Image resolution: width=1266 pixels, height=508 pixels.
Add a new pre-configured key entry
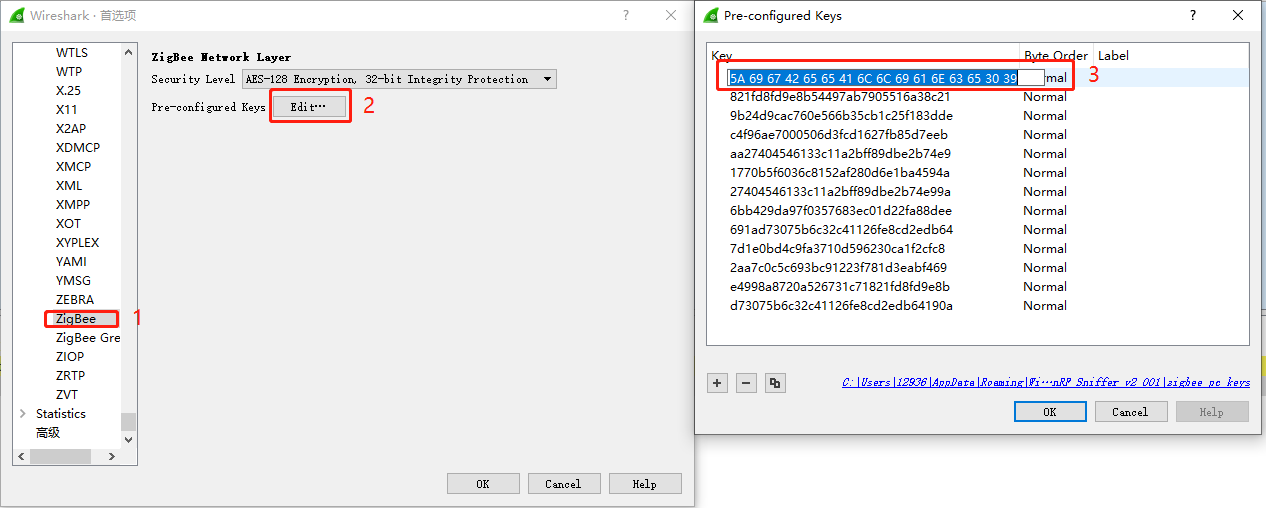pyautogui.click(x=717, y=383)
